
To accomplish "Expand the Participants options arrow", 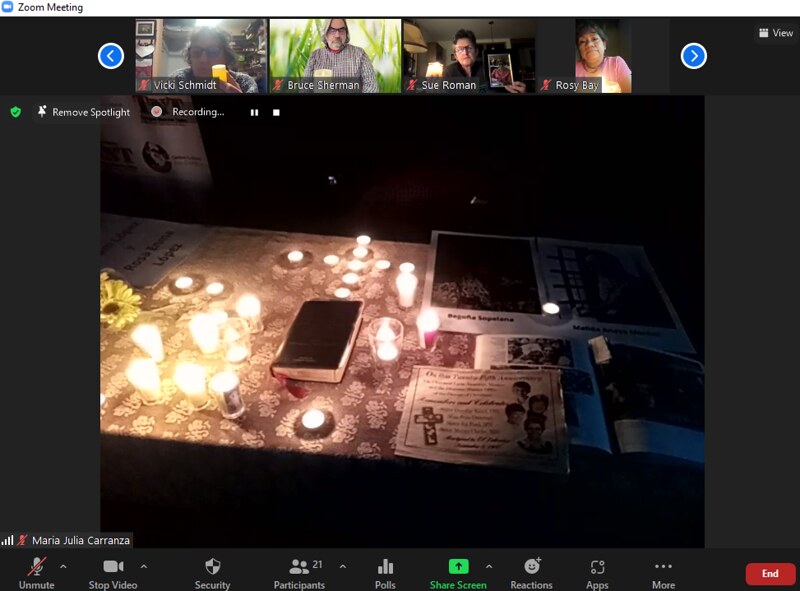I will pos(342,566).
